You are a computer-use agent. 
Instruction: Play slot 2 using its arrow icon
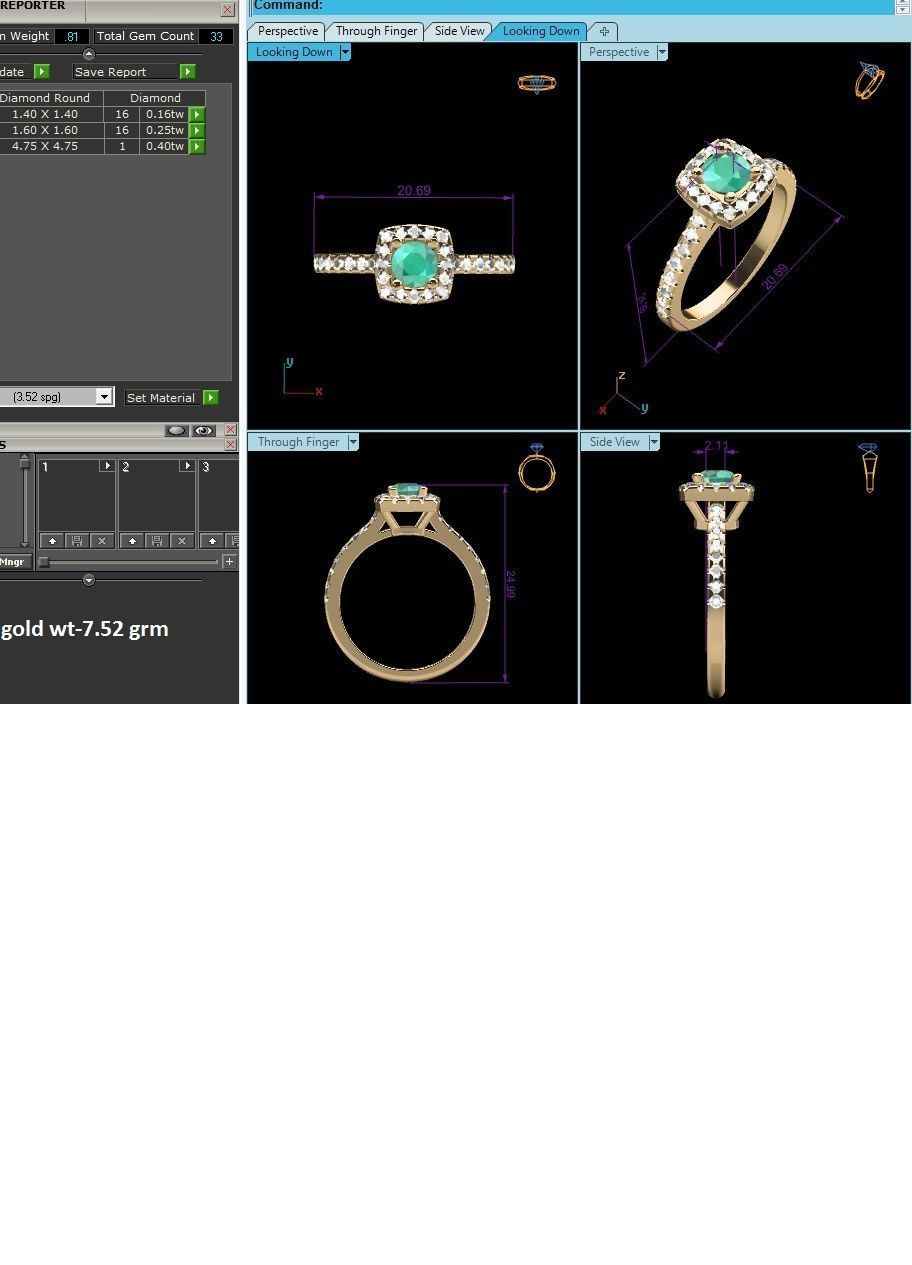click(186, 466)
